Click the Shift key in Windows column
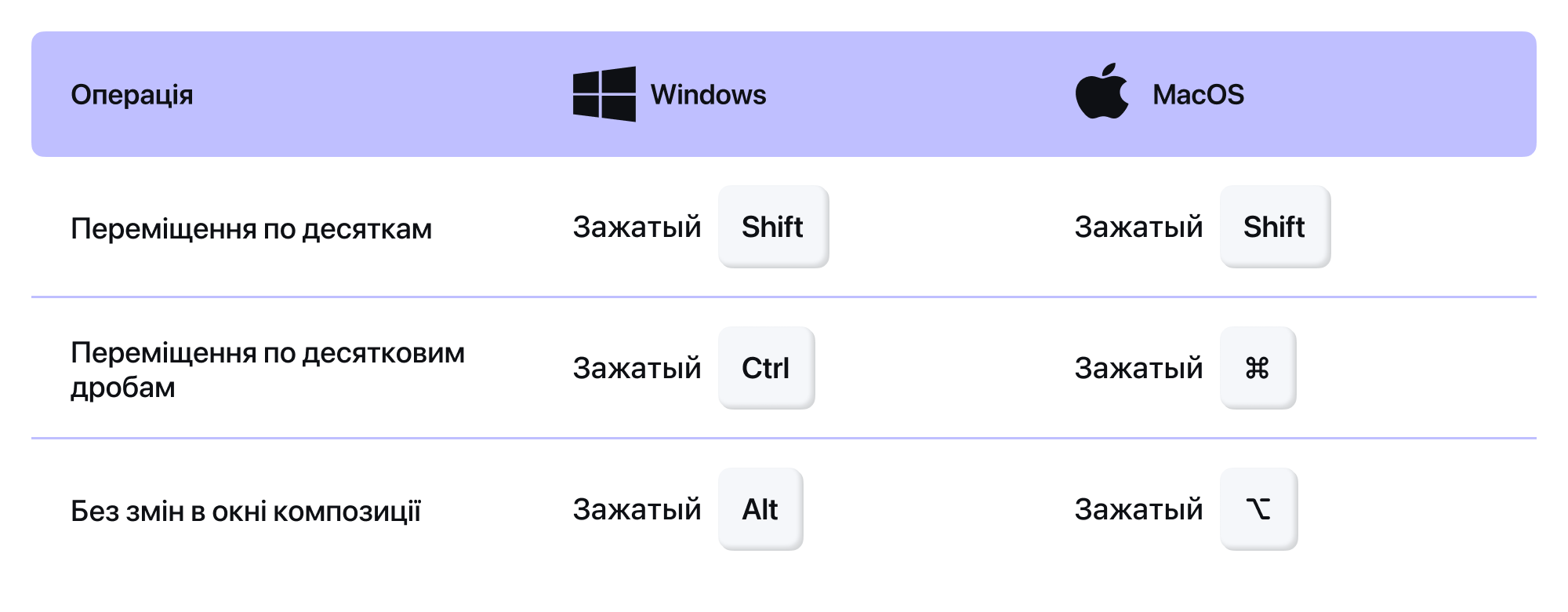Screen dimensions: 1568x612 pyautogui.click(x=773, y=227)
